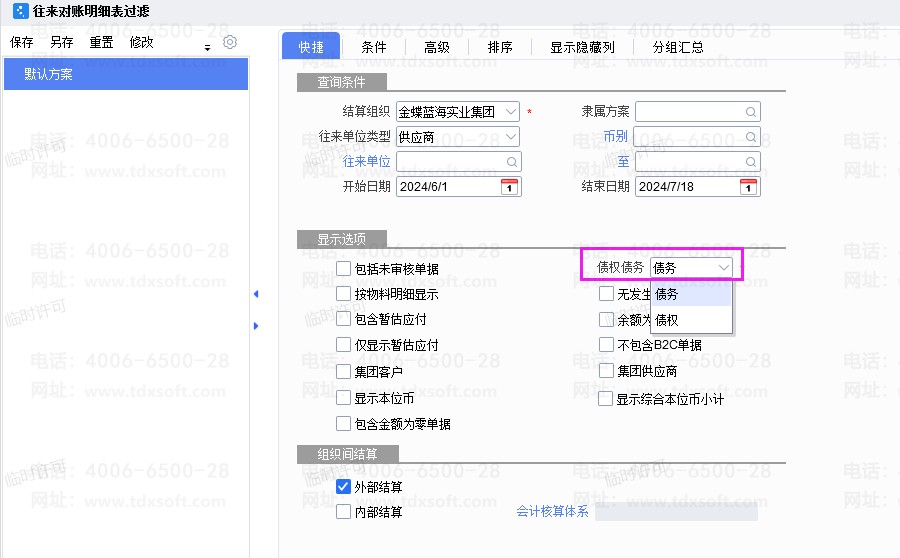Click search icon in 至 field
This screenshot has width=900, height=558.
(x=750, y=162)
